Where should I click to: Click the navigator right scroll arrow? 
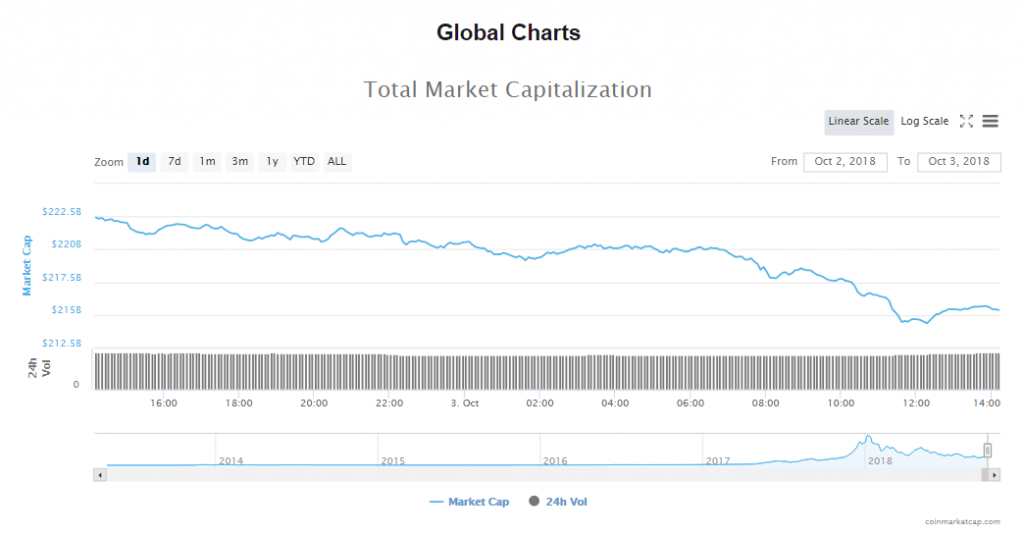(x=994, y=475)
